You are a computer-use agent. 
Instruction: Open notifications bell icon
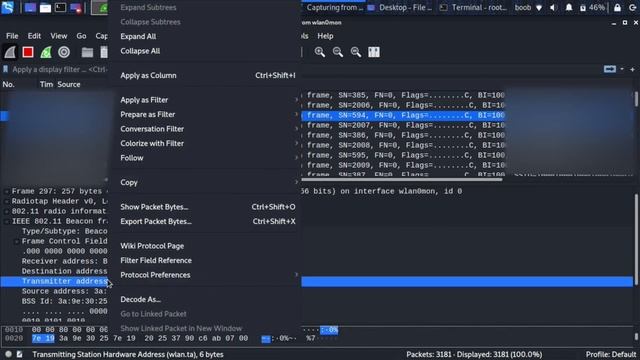point(569,8)
